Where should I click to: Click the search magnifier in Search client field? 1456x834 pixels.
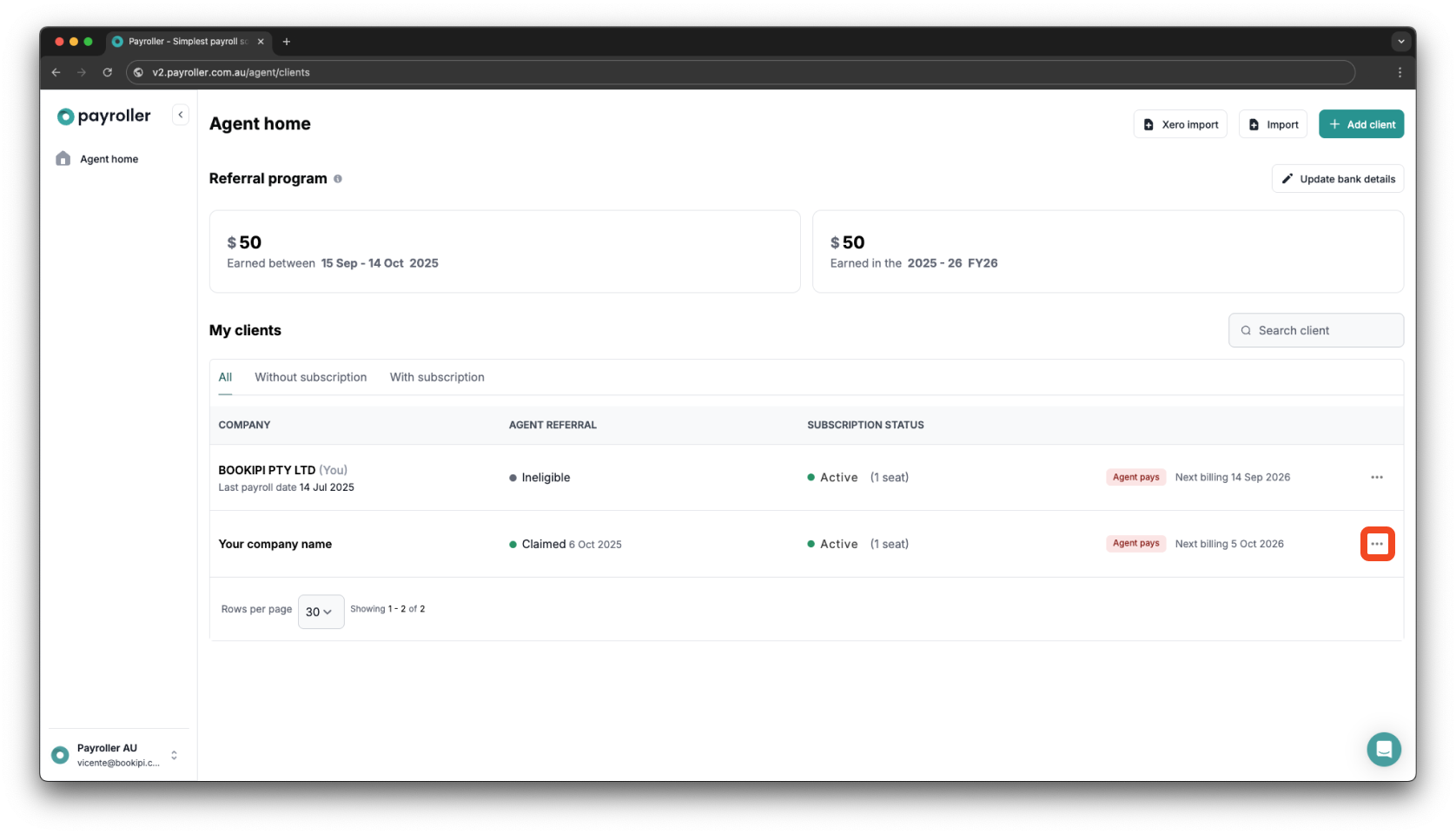click(x=1246, y=330)
